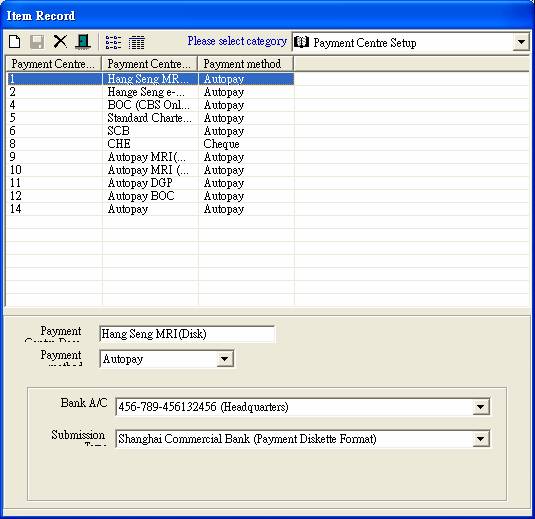Click Autopay method cell in row 11

246,183
